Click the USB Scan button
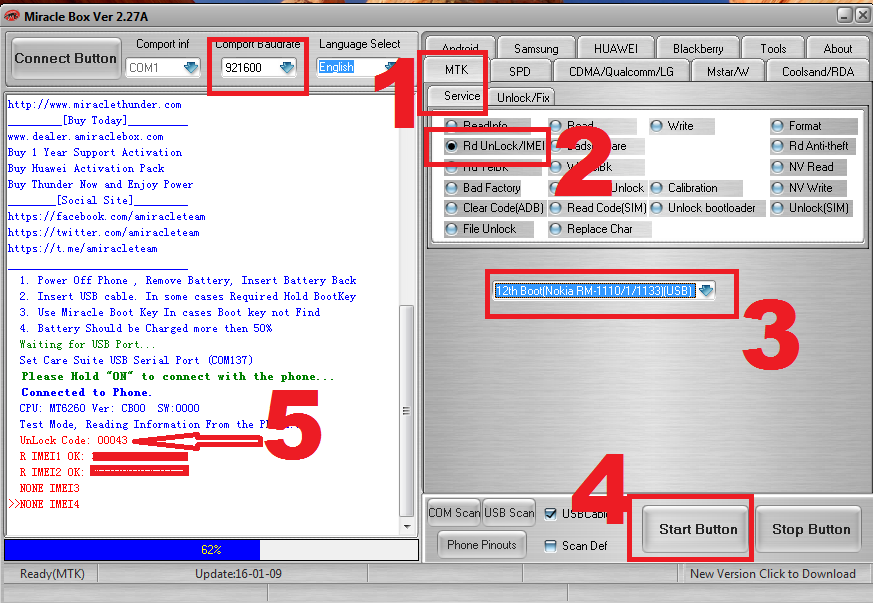Screen dimensions: 873x603 (509, 512)
